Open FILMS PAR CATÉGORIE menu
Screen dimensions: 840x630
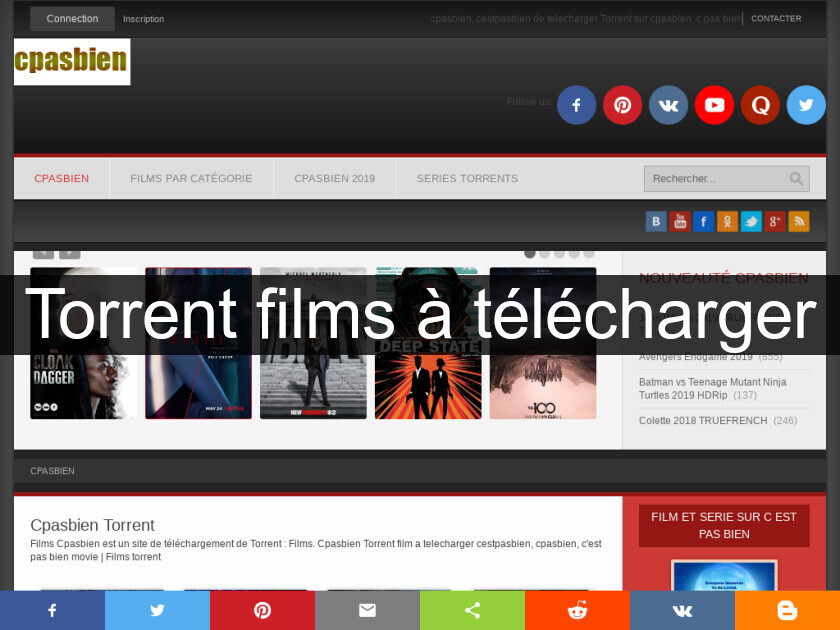[191, 178]
